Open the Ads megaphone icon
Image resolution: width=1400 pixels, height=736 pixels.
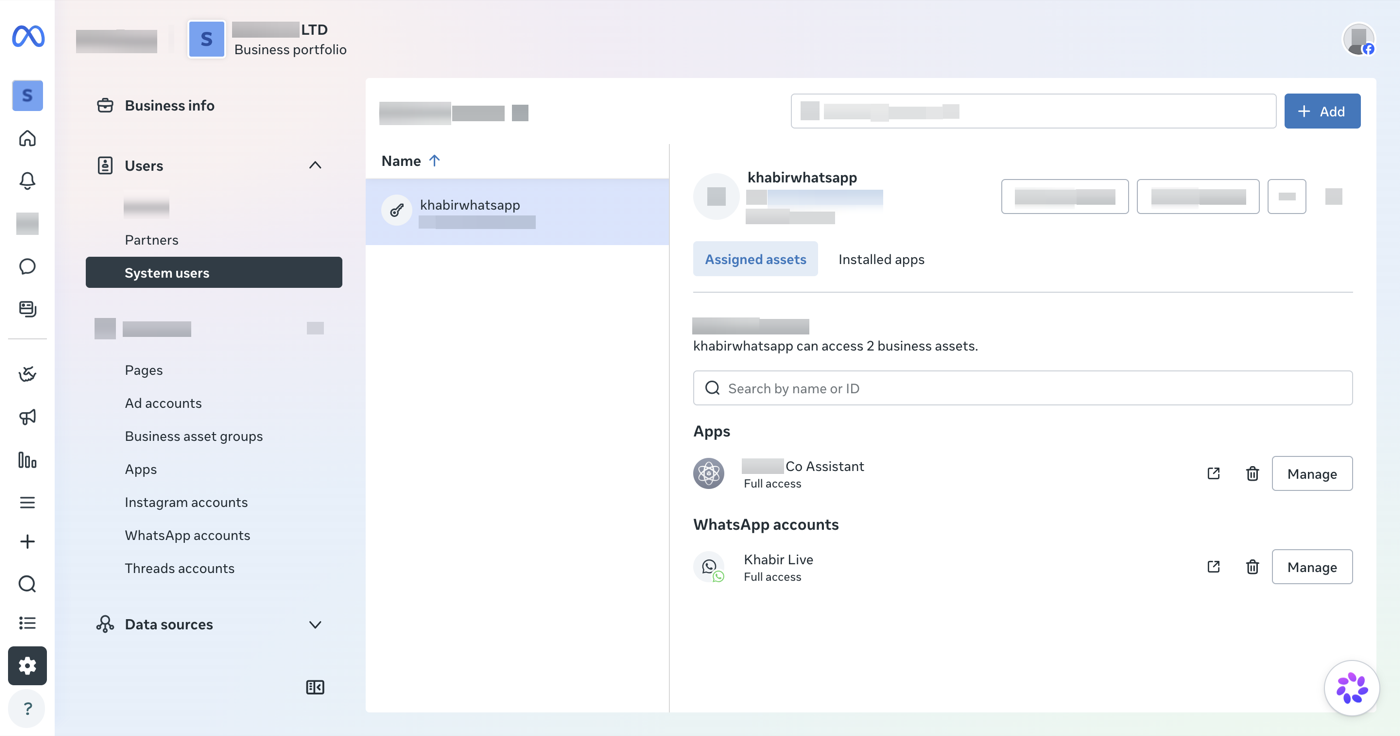(28, 417)
